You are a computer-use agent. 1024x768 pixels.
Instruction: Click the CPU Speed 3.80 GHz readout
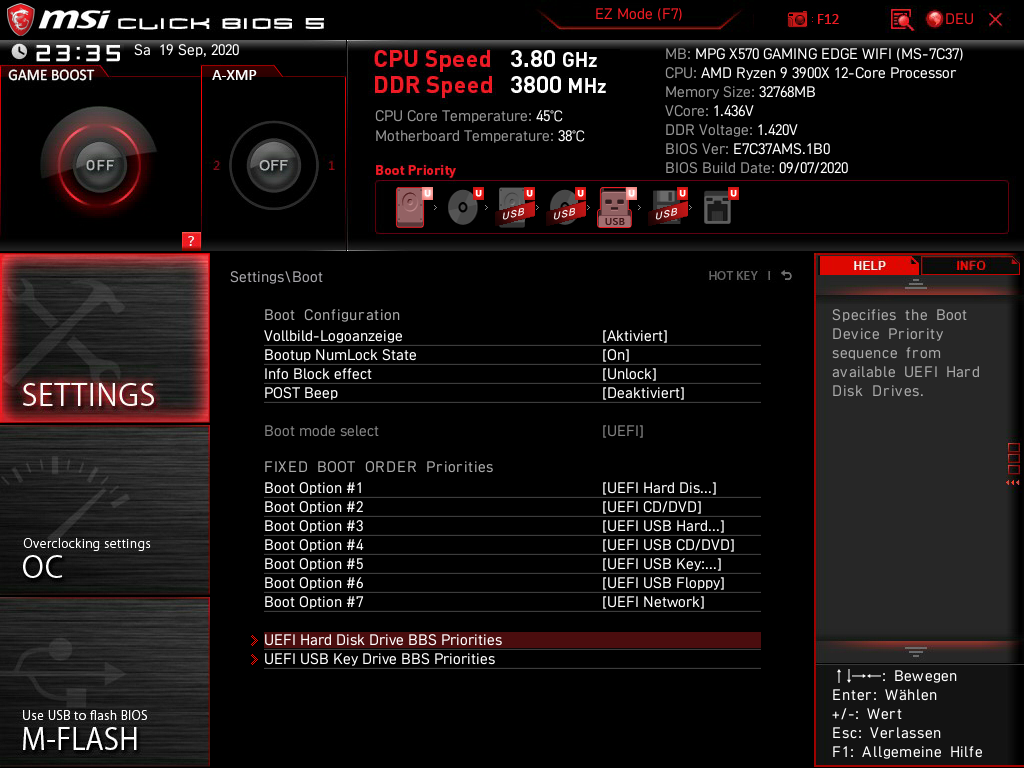[485, 59]
